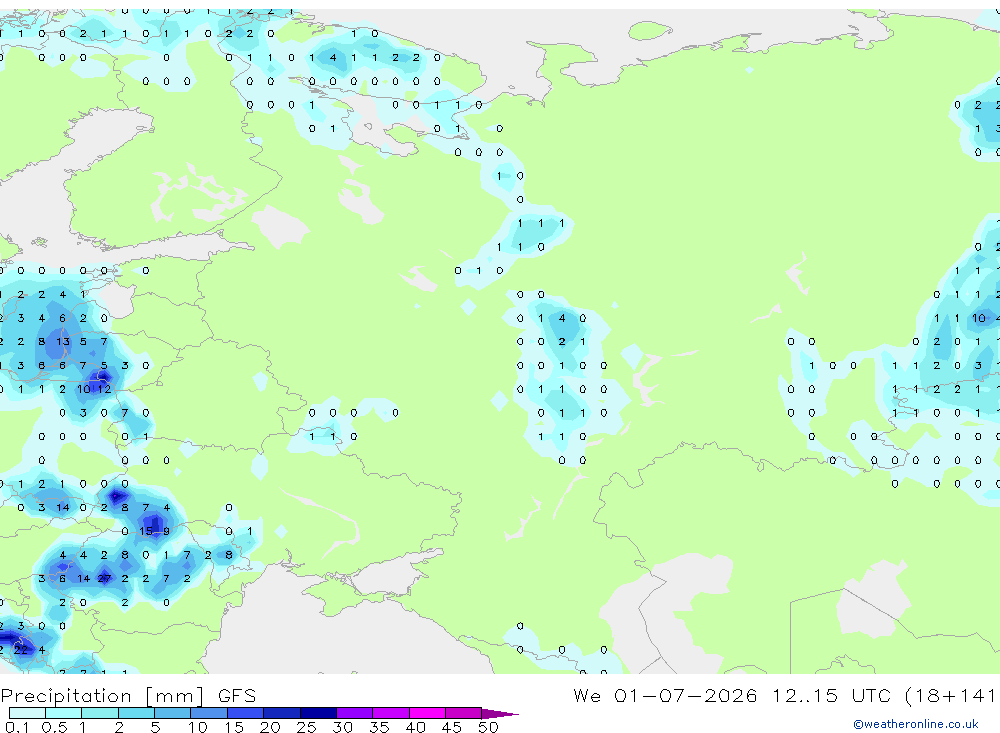This screenshot has width=1000, height=733.
Task: Click the '0.5' legend label
Action: pyautogui.click(x=54, y=727)
